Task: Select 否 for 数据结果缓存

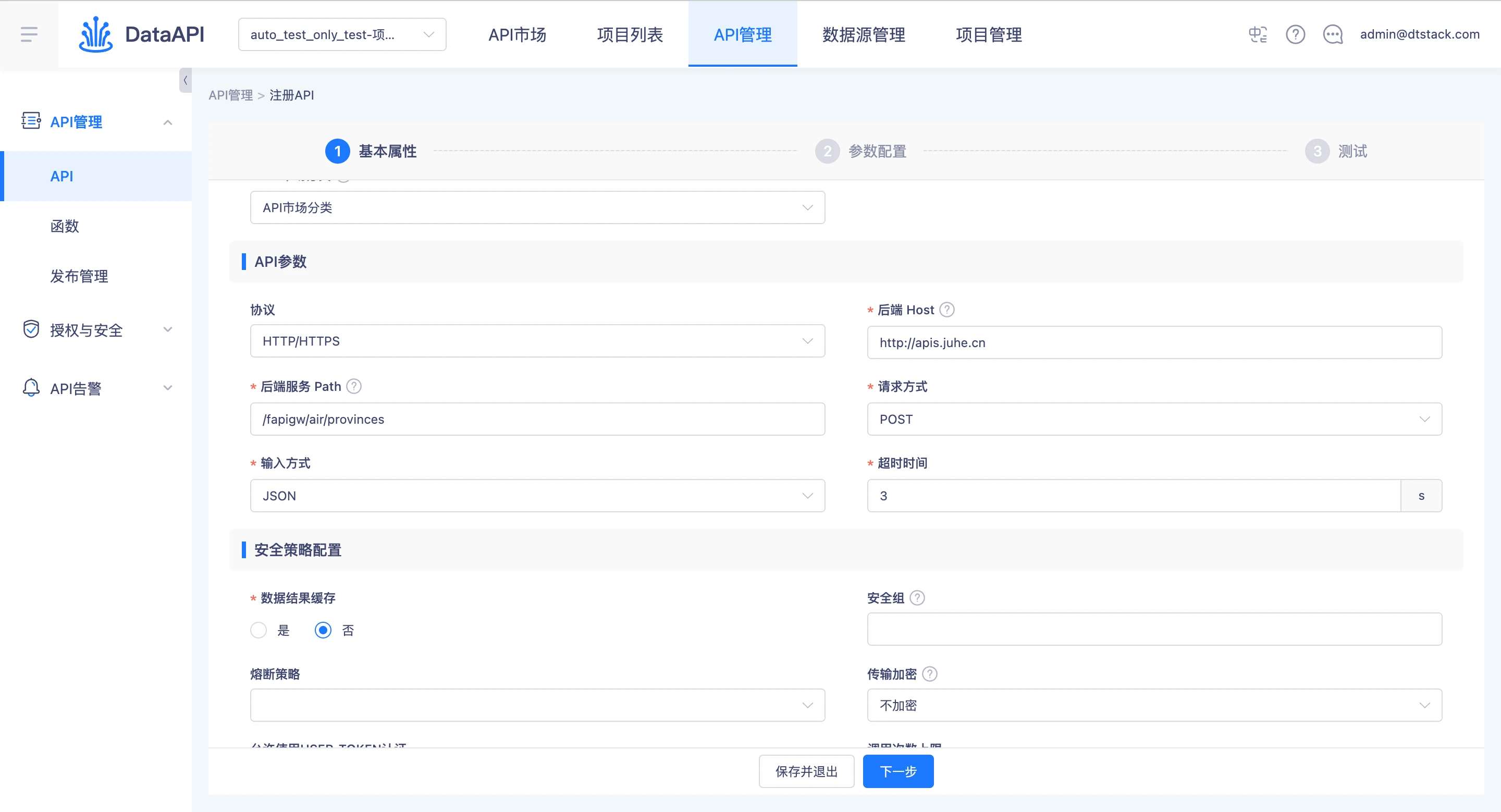Action: pyautogui.click(x=323, y=630)
